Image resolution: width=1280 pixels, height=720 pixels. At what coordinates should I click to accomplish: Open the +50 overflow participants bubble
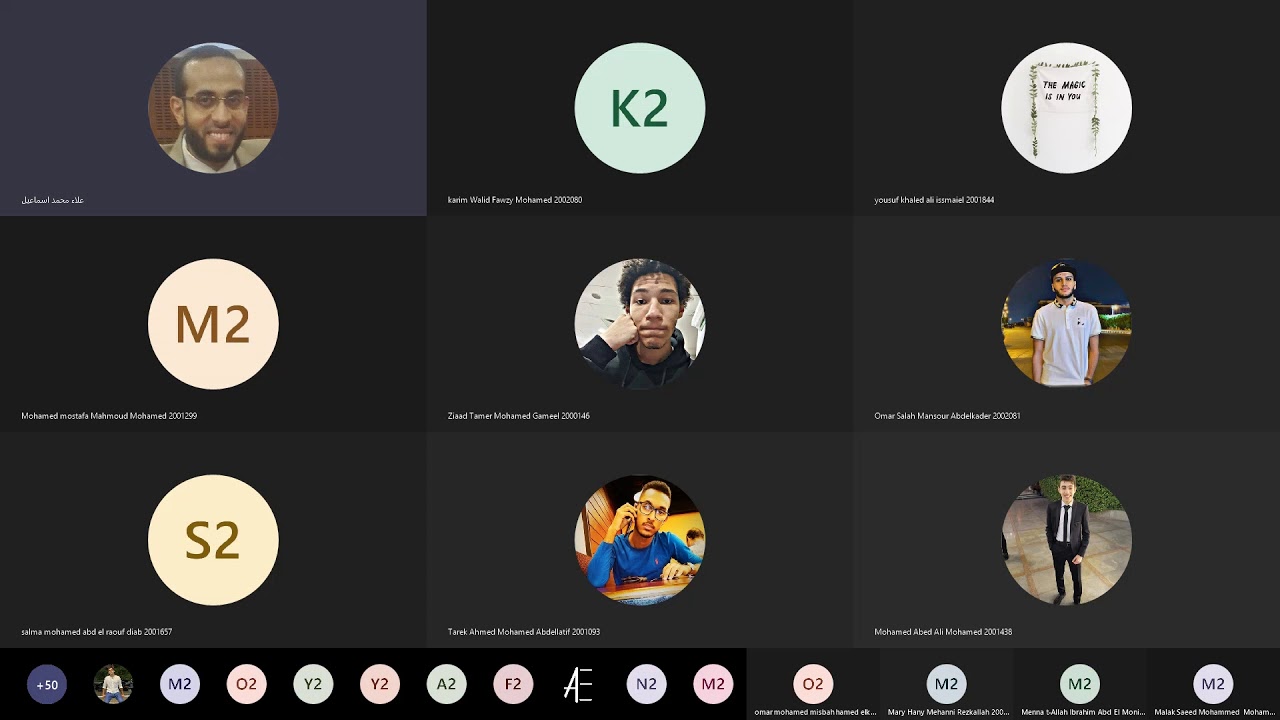point(47,685)
